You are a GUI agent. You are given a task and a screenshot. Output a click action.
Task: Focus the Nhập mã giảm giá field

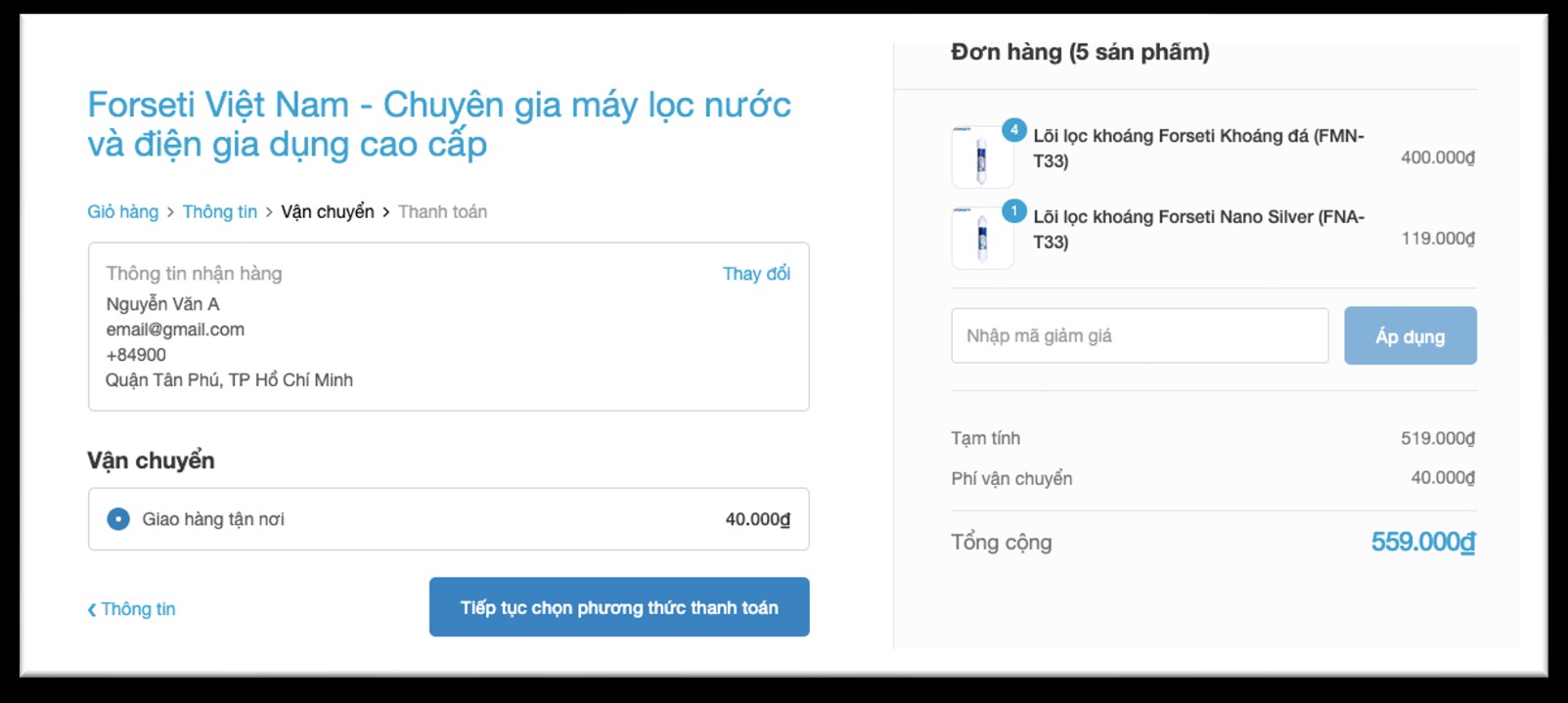pos(1140,336)
